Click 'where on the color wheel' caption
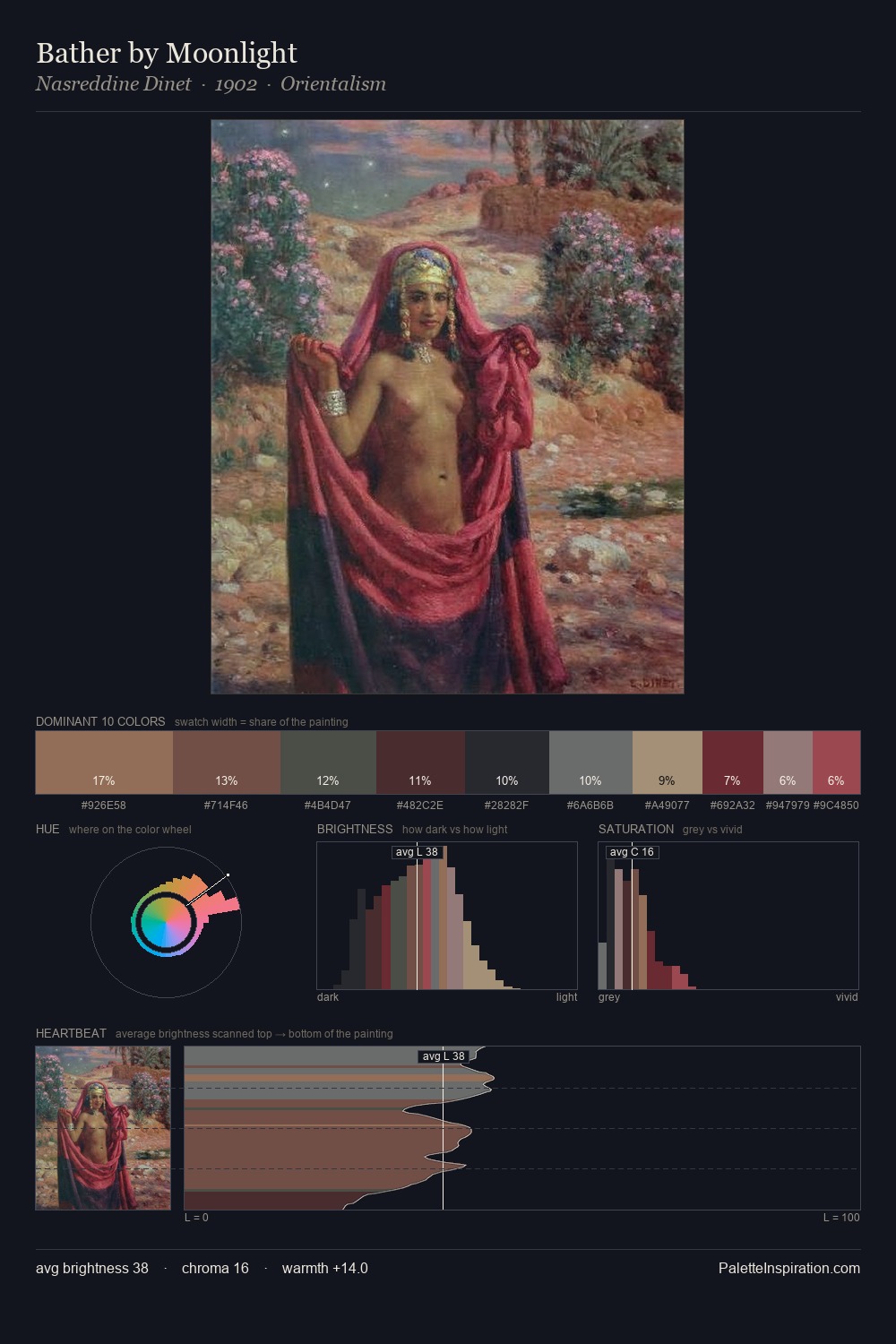Viewport: 896px width, 1344px height. pos(130,830)
